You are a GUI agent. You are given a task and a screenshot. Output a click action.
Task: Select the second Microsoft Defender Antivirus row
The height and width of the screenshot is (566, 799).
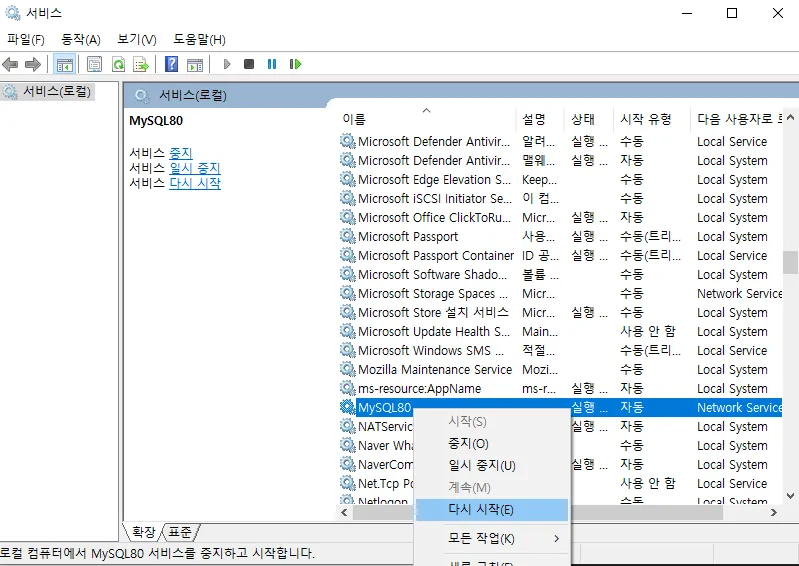561,160
